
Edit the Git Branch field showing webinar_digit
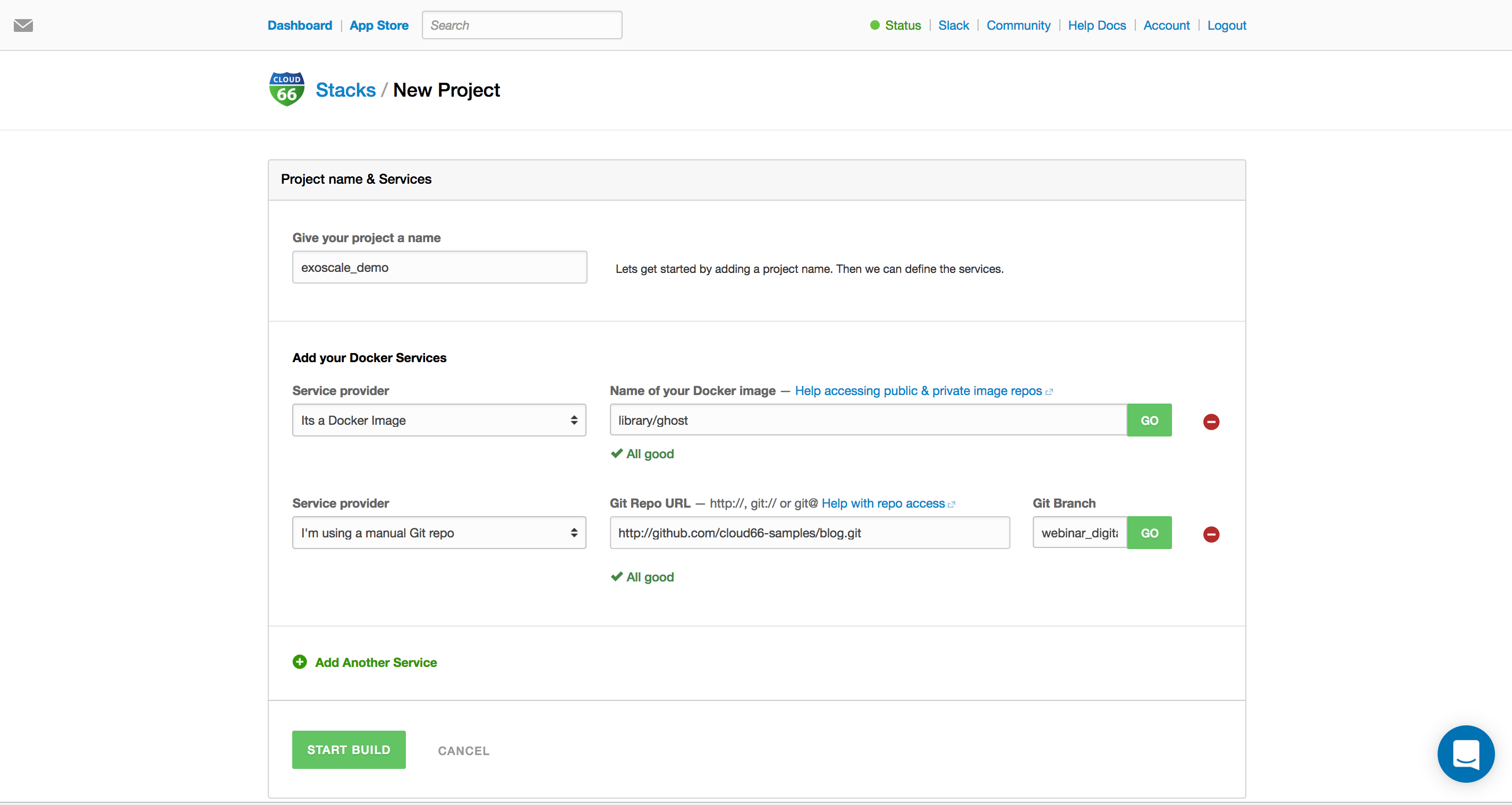pyautogui.click(x=1079, y=532)
